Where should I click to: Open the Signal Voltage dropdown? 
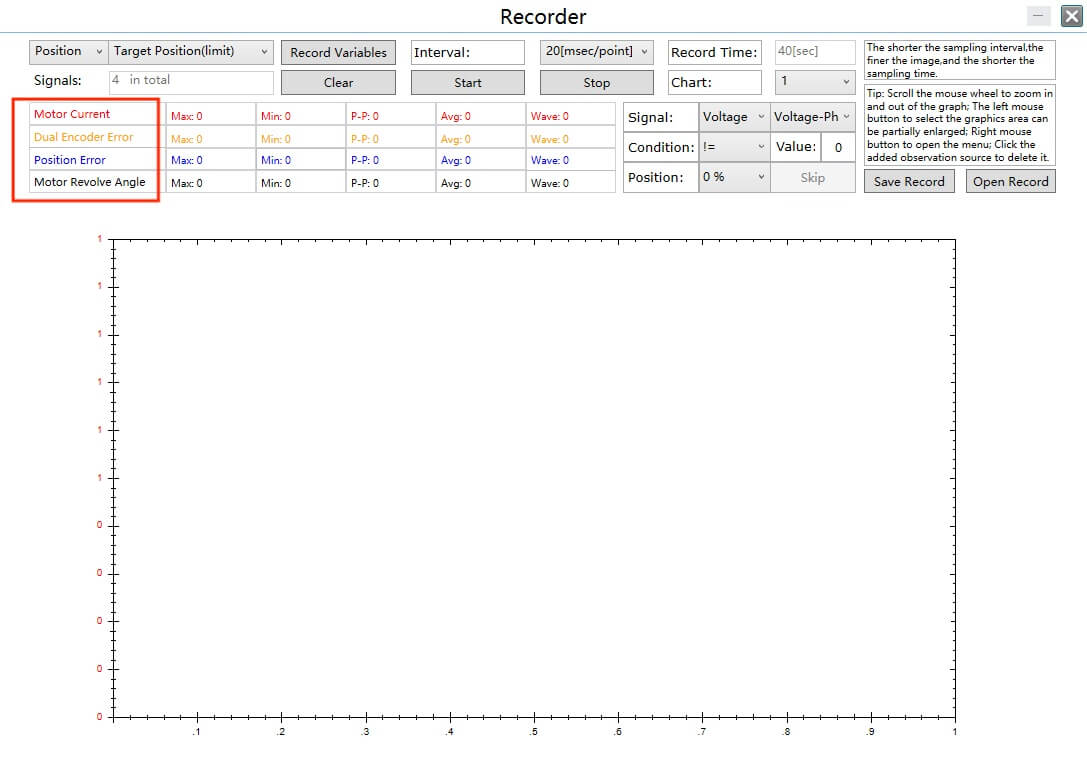point(733,117)
